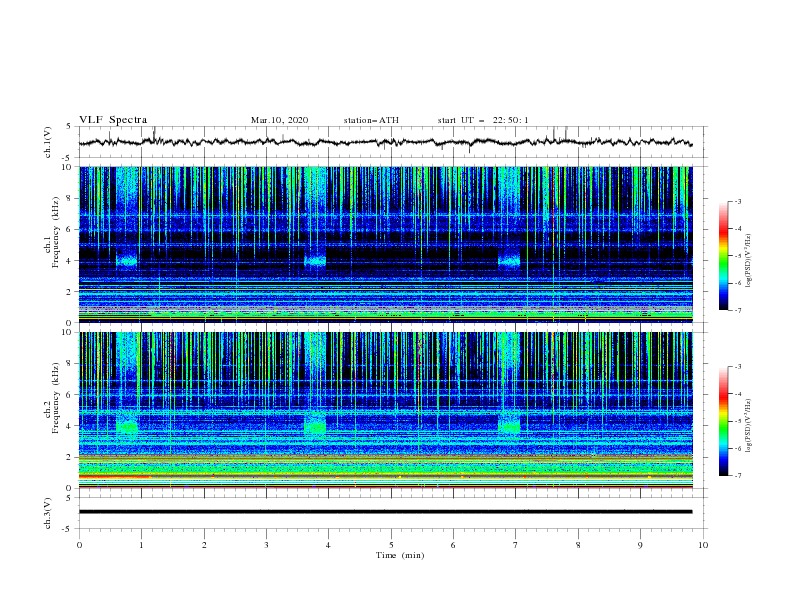
Task: Click the "Time (min)" axis label
Action: (x=400, y=555)
